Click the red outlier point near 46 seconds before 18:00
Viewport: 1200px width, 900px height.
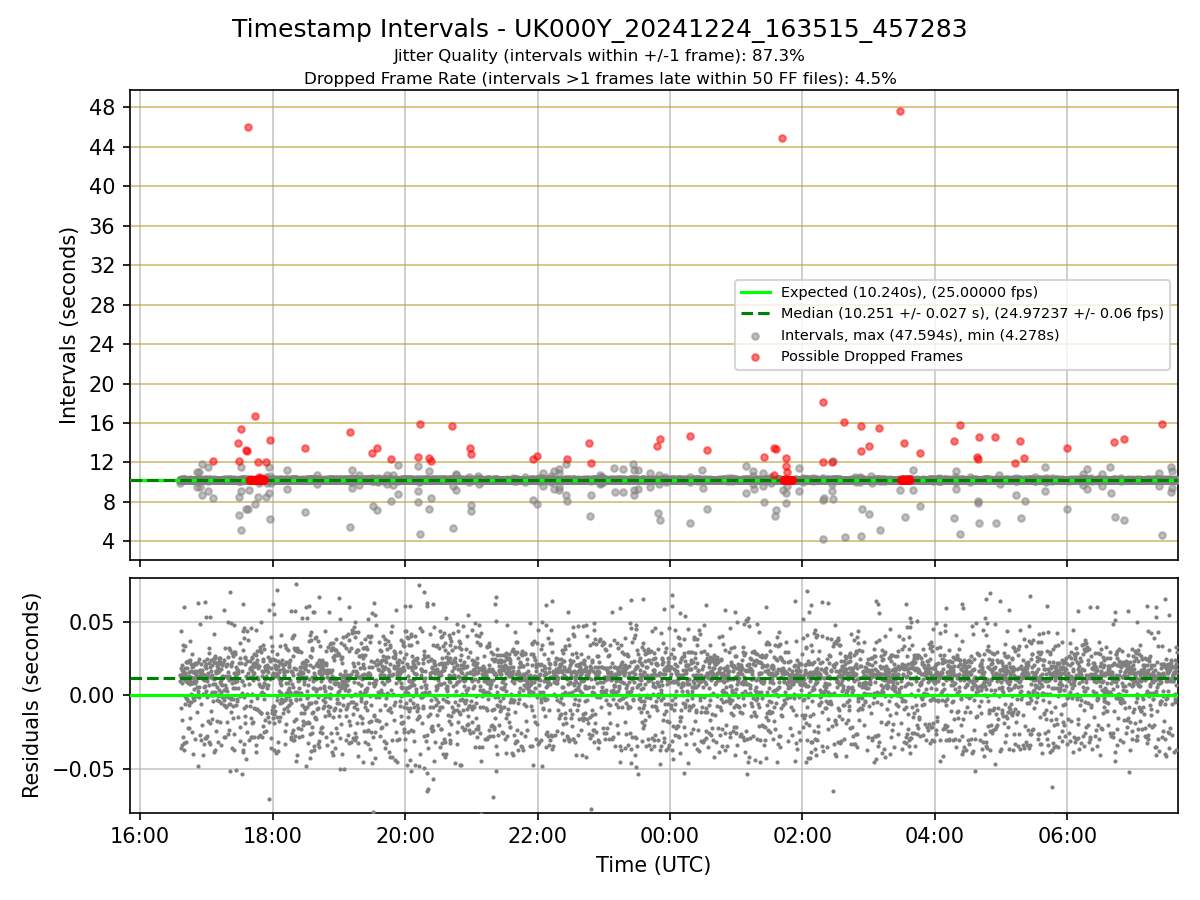click(x=248, y=127)
